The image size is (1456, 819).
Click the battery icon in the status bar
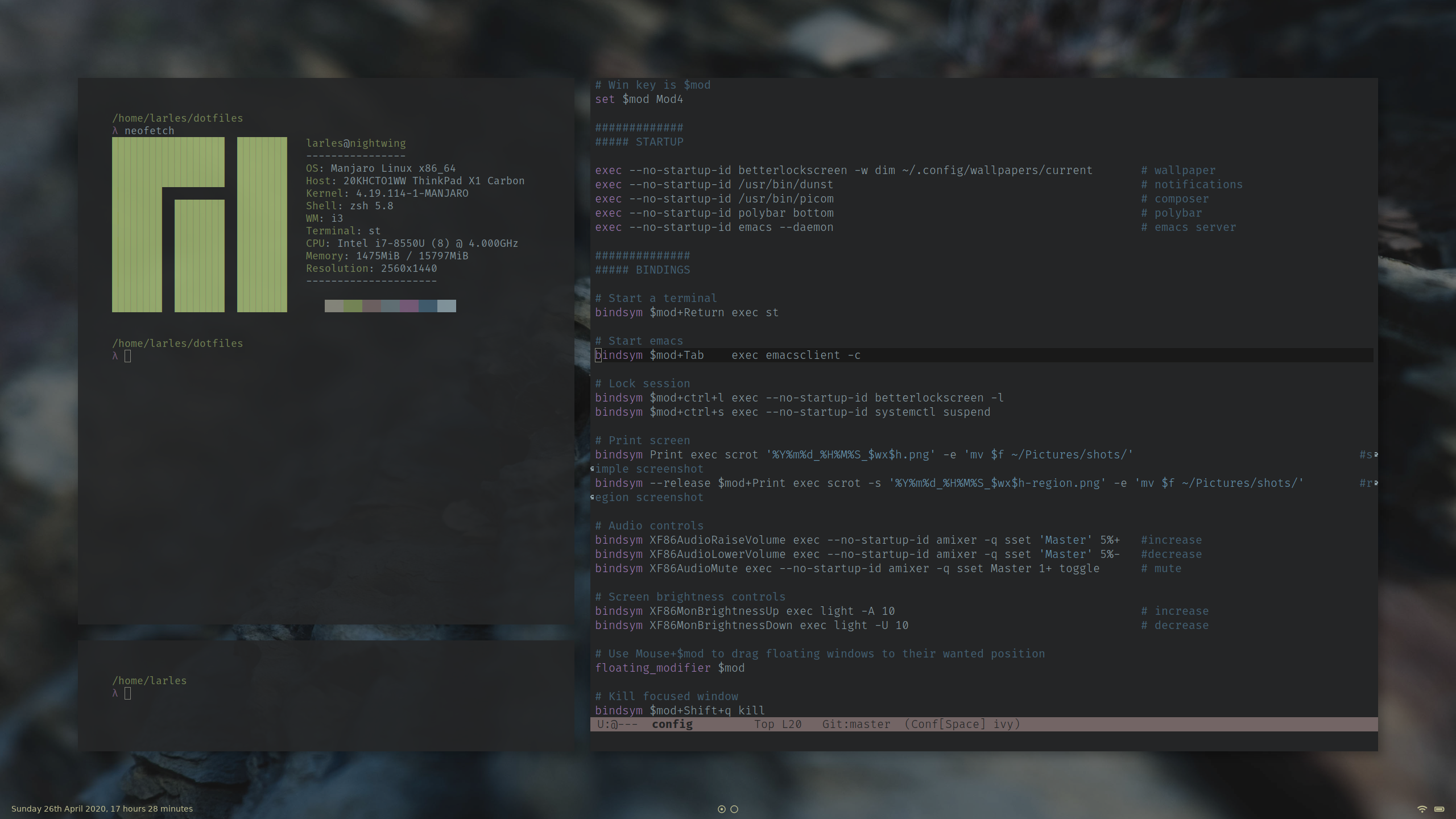pyautogui.click(x=1440, y=809)
